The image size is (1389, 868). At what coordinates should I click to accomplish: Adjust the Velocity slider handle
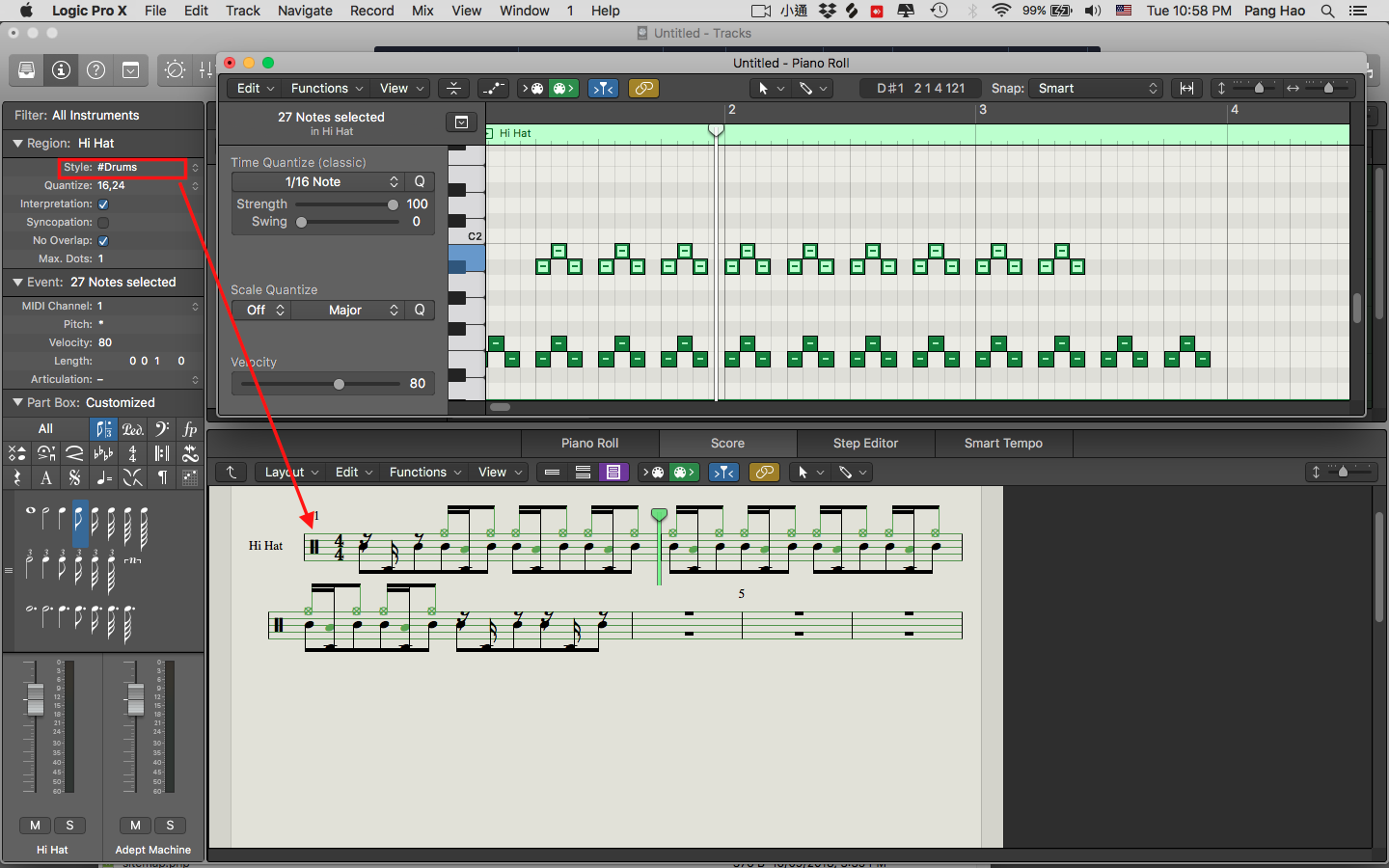[x=339, y=384]
